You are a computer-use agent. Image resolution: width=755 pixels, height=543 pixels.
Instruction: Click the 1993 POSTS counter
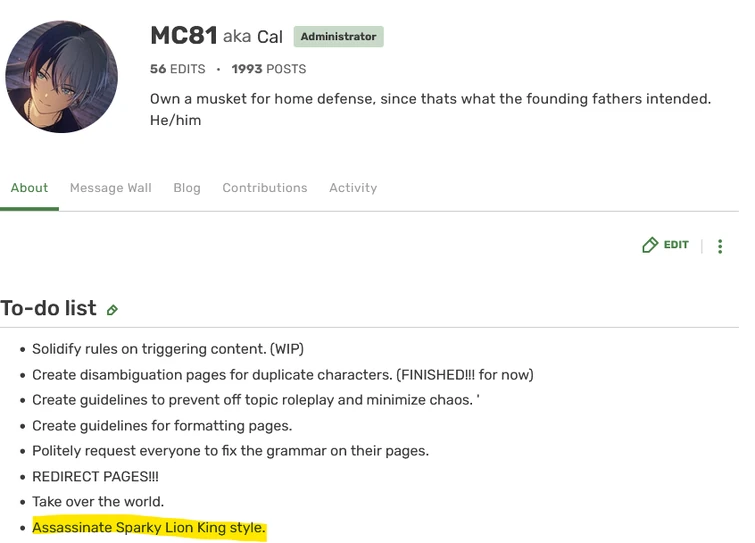268,70
